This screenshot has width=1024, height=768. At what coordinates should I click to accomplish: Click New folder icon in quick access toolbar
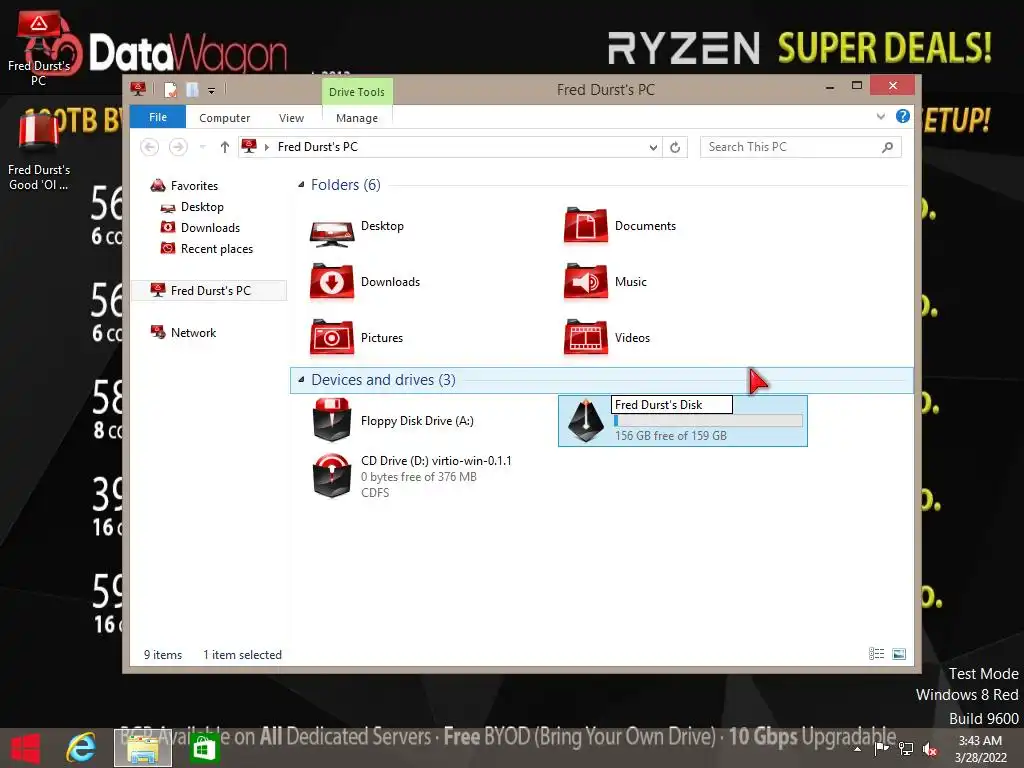pyautogui.click(x=192, y=89)
